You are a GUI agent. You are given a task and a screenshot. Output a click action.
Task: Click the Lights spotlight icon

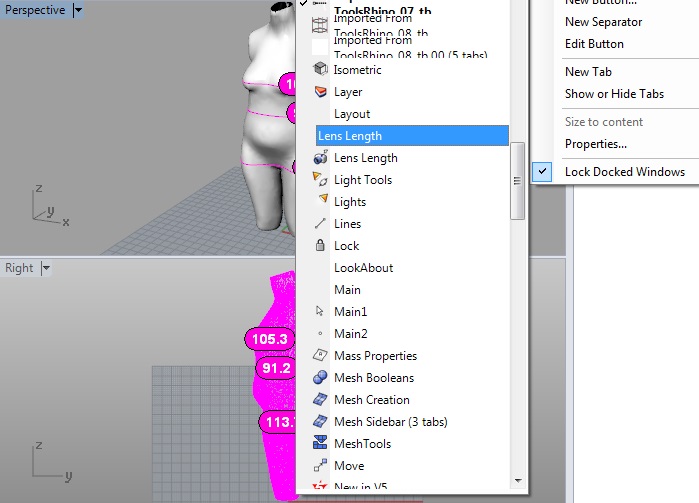click(322, 199)
